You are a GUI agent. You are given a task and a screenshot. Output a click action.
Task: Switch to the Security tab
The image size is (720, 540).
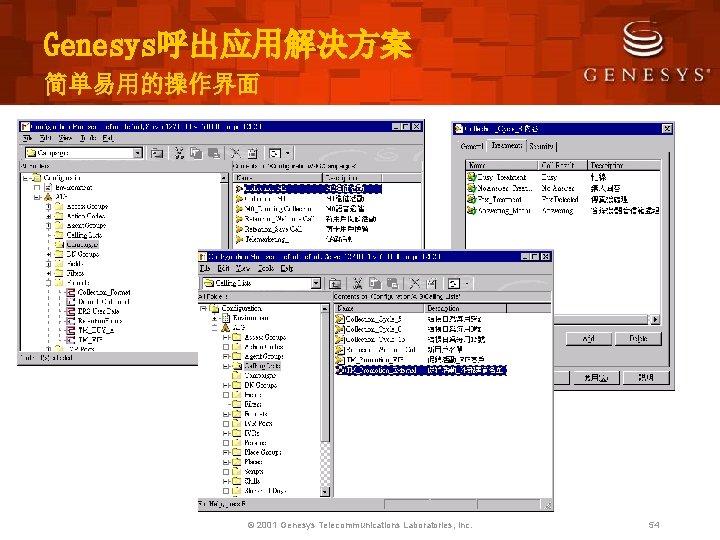[541, 146]
